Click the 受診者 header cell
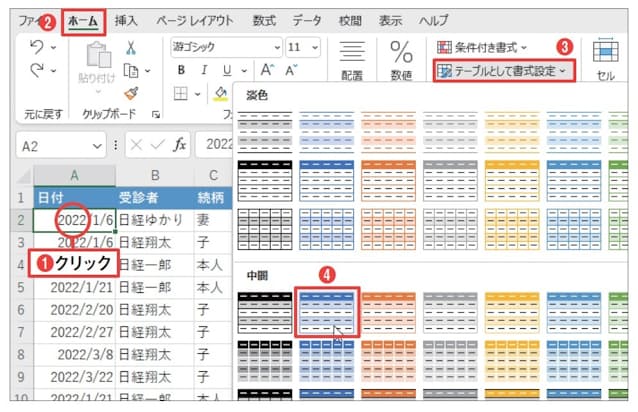Viewport: 638px width, 412px height. (x=155, y=198)
